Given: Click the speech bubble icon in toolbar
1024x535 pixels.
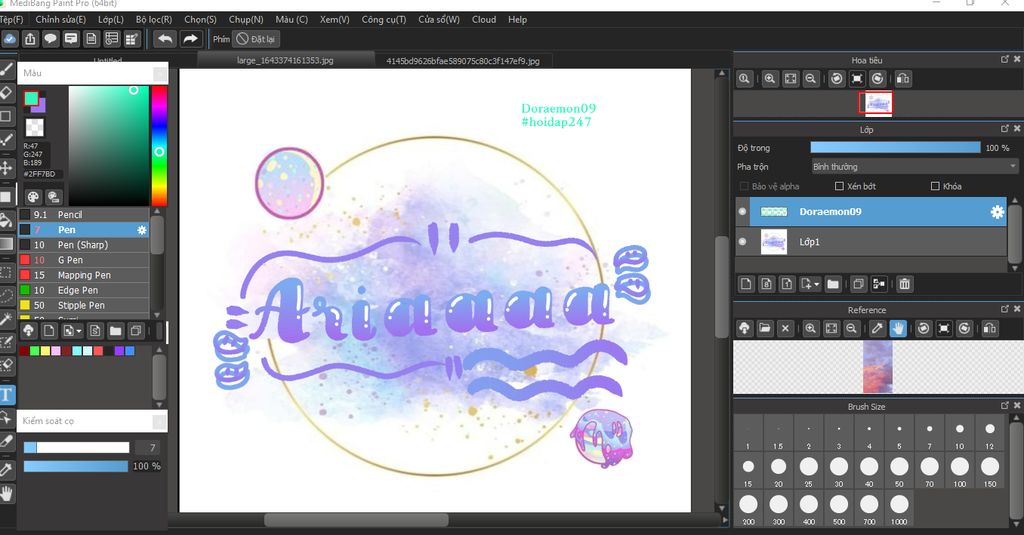Looking at the screenshot, I should click(50, 39).
